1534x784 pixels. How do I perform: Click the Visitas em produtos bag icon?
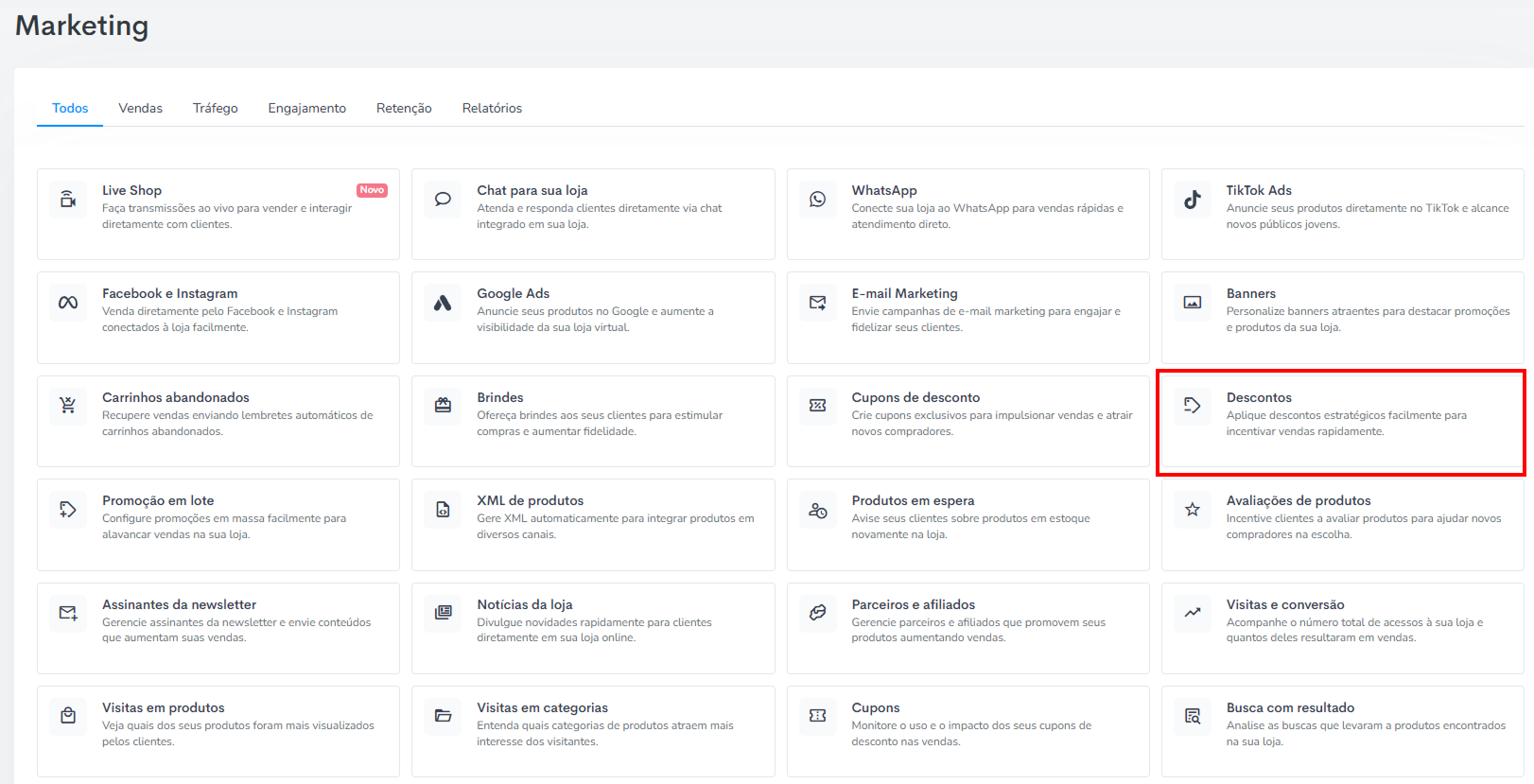[x=68, y=716]
